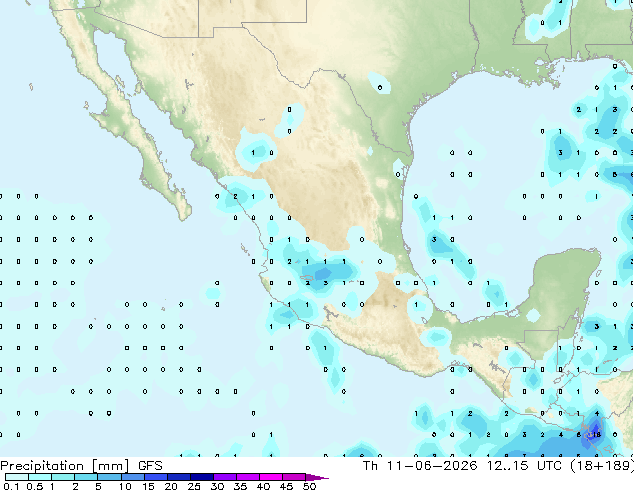The width and height of the screenshot is (634, 490).
Task: Click the '[mm]' unit label
Action: pyautogui.click(x=110, y=466)
